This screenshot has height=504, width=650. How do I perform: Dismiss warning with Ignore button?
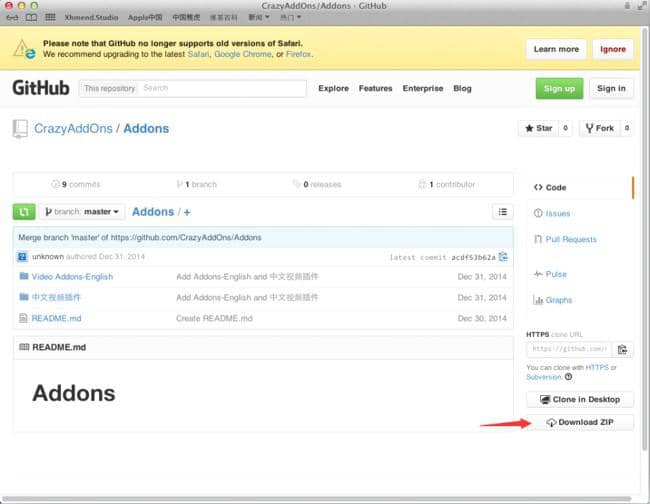[613, 49]
